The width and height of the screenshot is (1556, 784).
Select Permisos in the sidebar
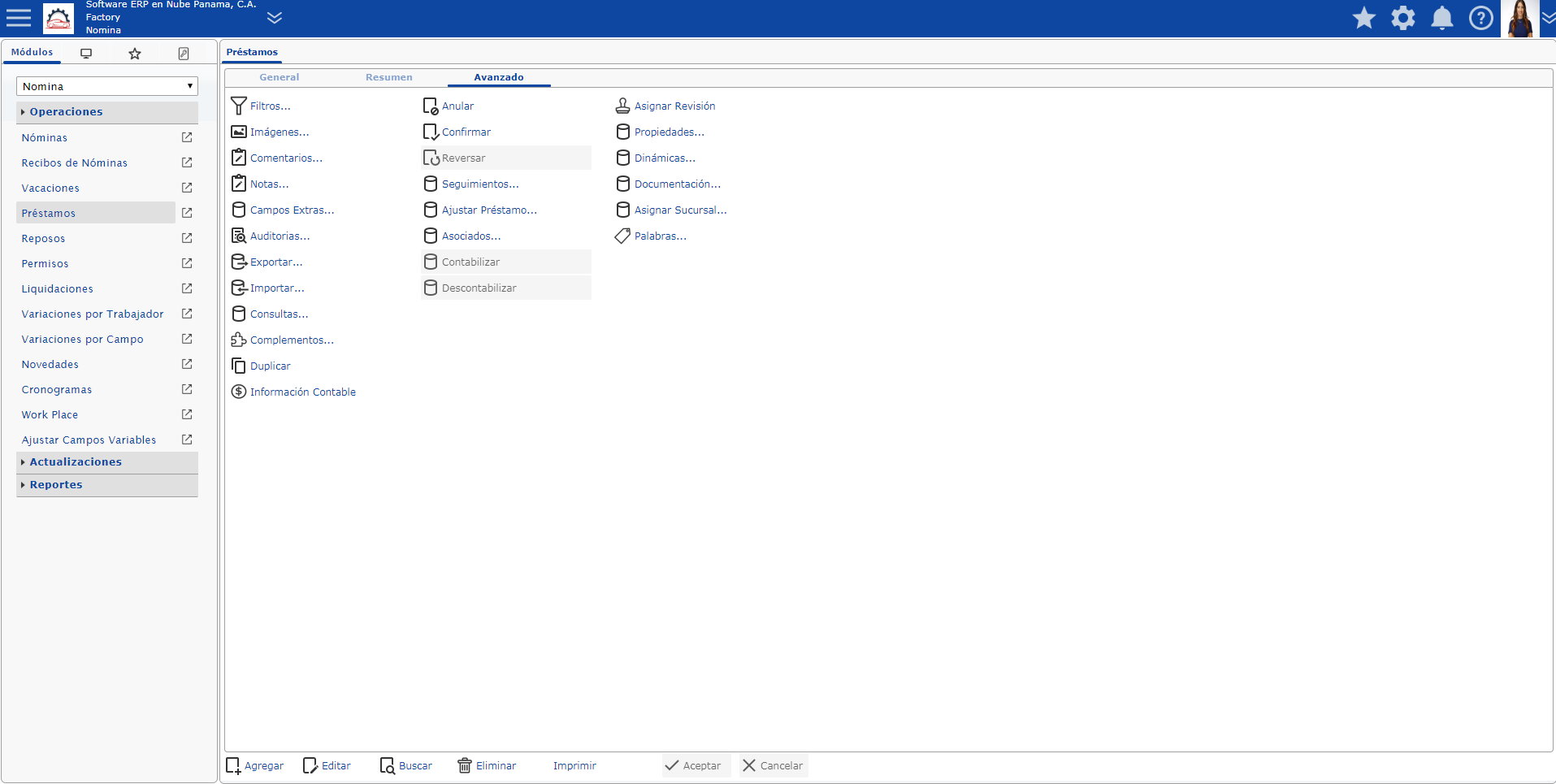46,264
